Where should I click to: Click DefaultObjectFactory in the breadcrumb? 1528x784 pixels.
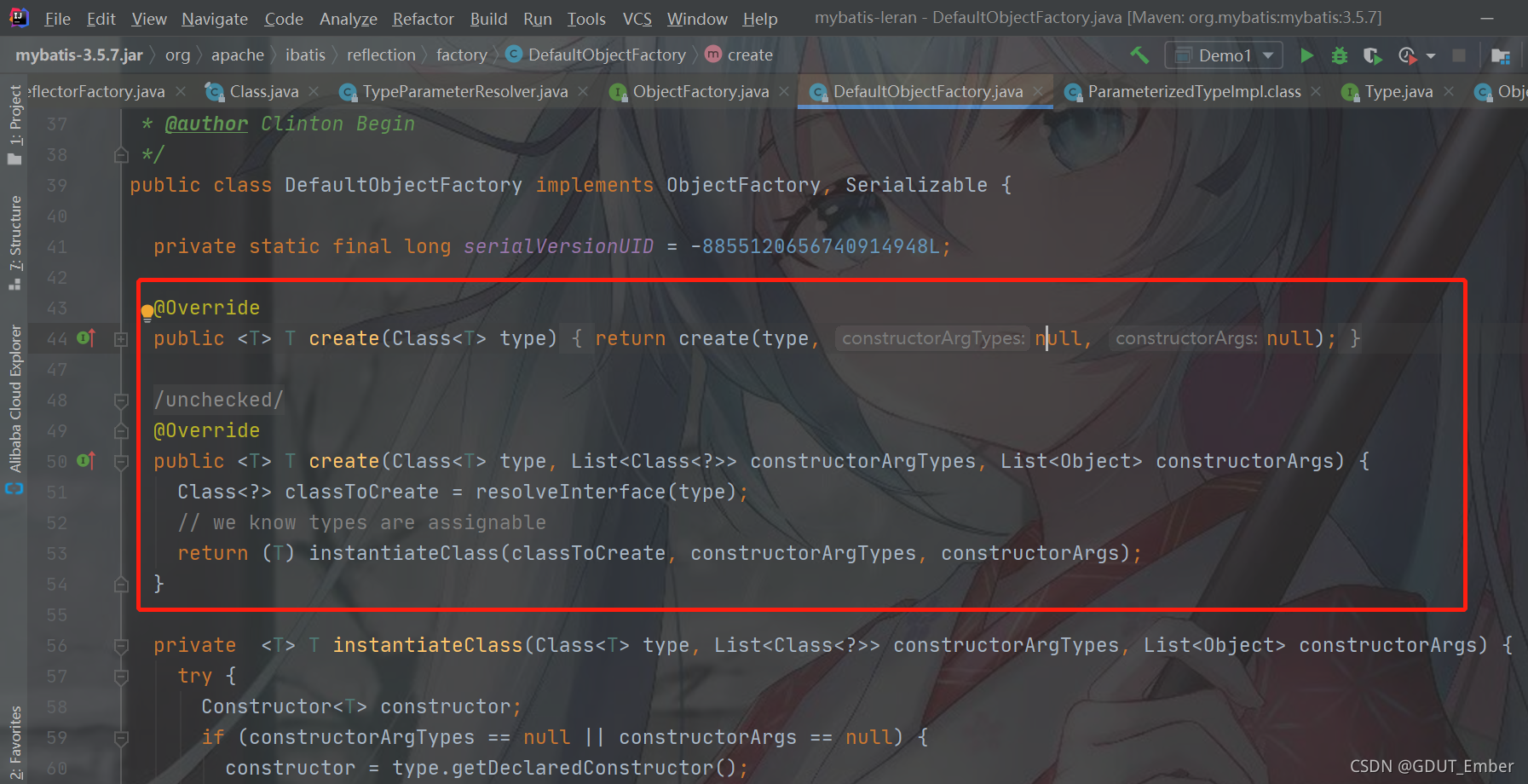596,55
